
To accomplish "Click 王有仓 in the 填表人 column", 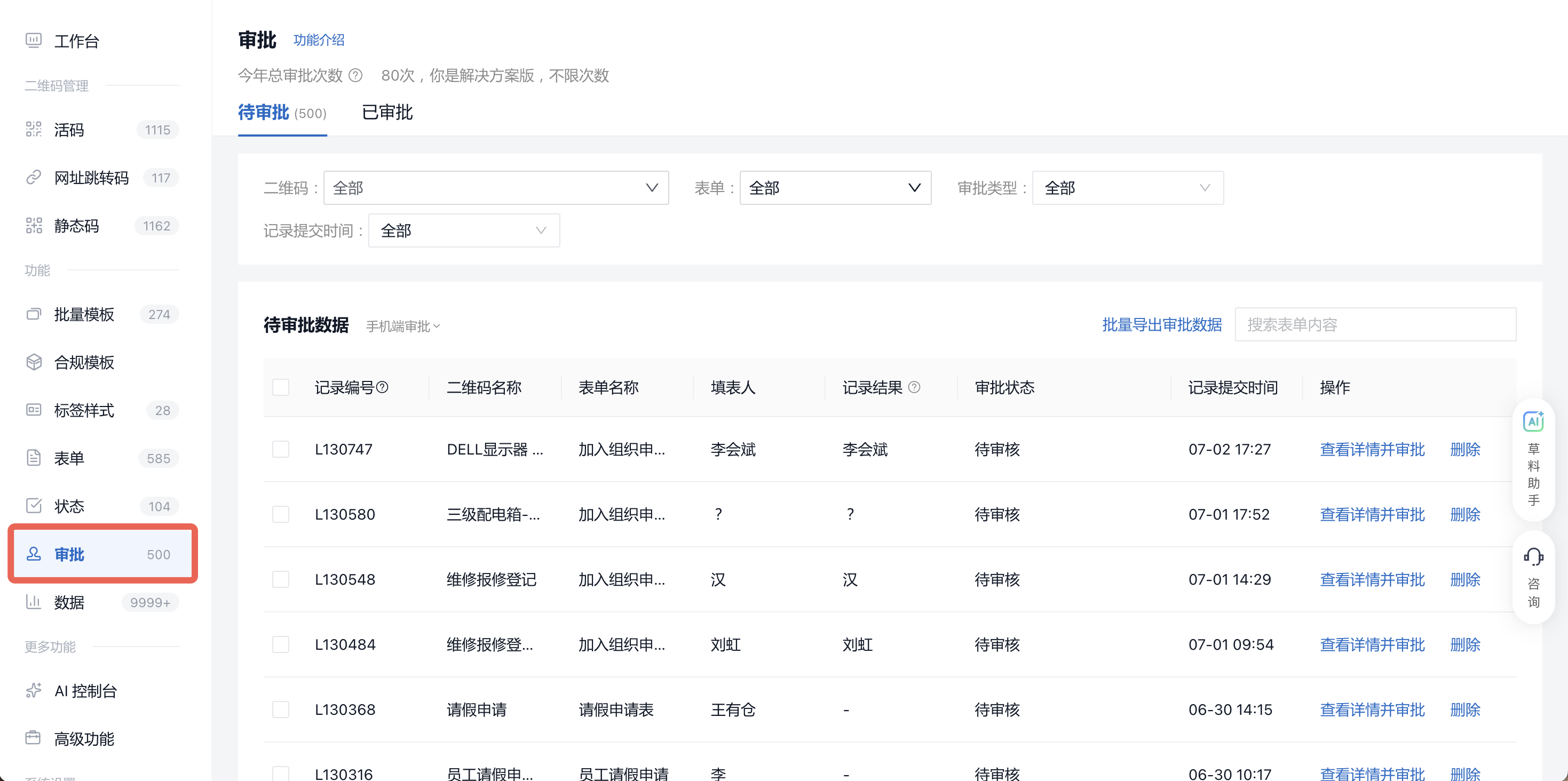I will pos(733,710).
